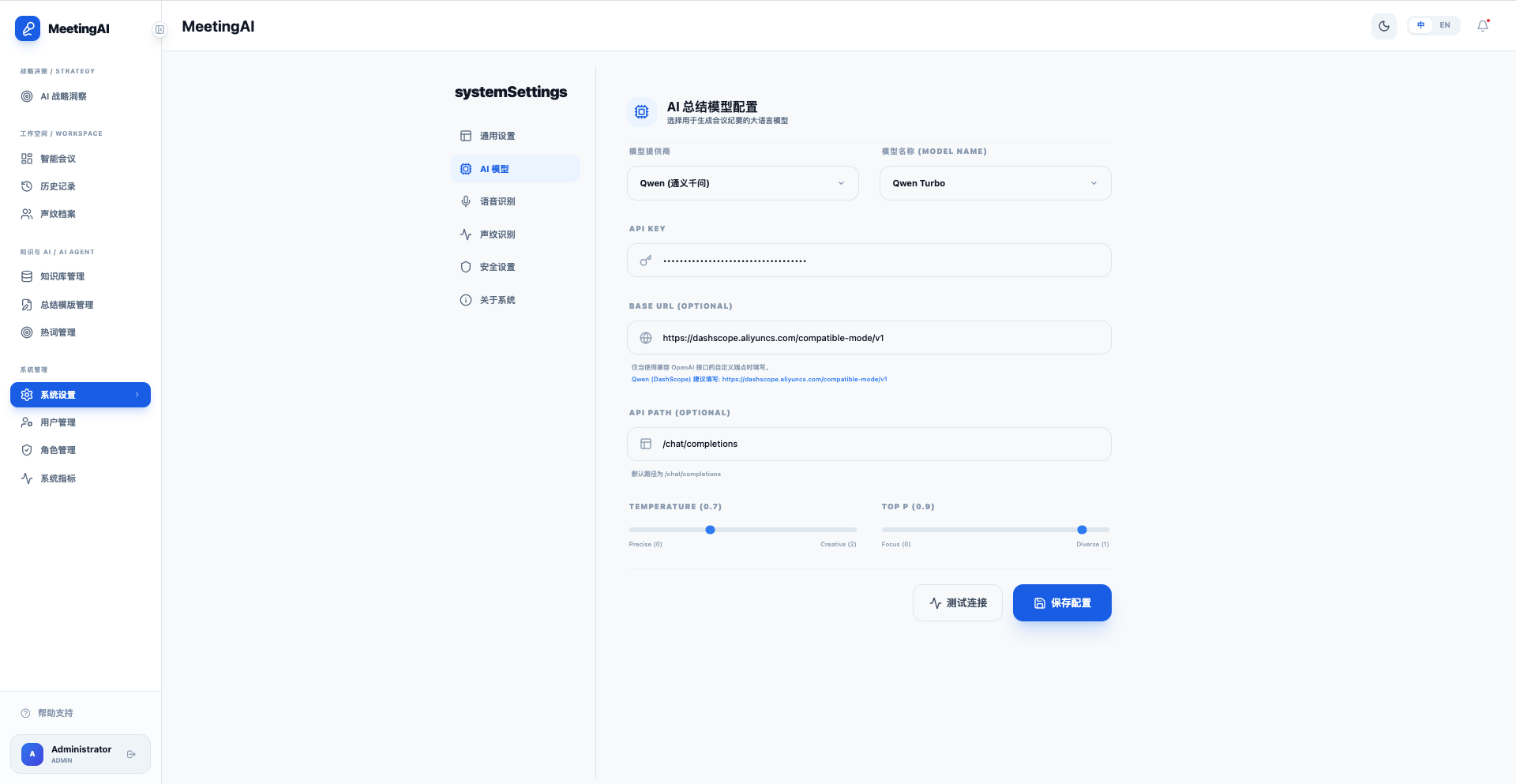Switch to the 语音识别 settings tab
The height and width of the screenshot is (784, 1516).
(x=497, y=201)
